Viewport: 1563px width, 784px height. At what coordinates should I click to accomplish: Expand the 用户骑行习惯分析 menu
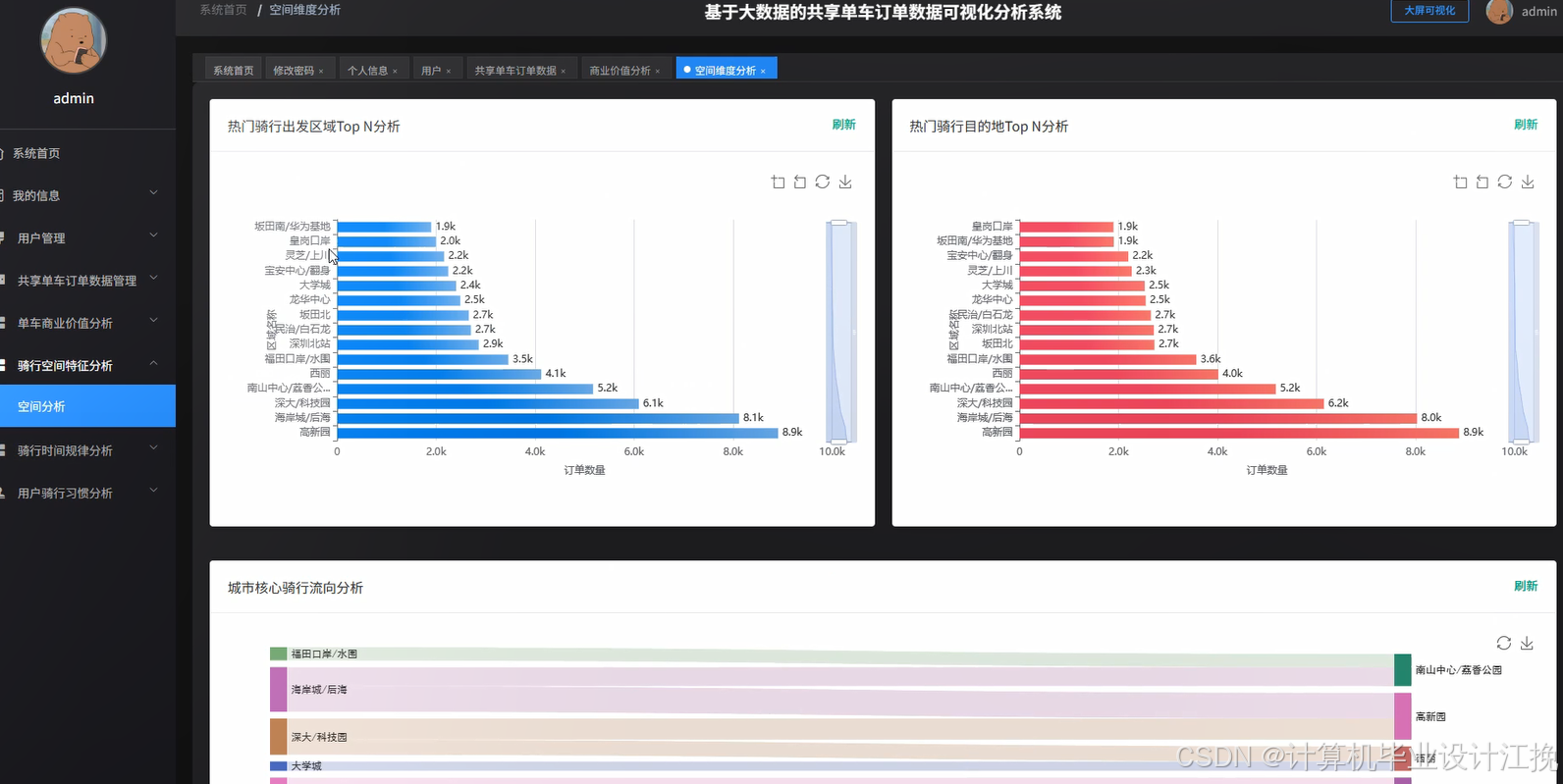click(87, 493)
